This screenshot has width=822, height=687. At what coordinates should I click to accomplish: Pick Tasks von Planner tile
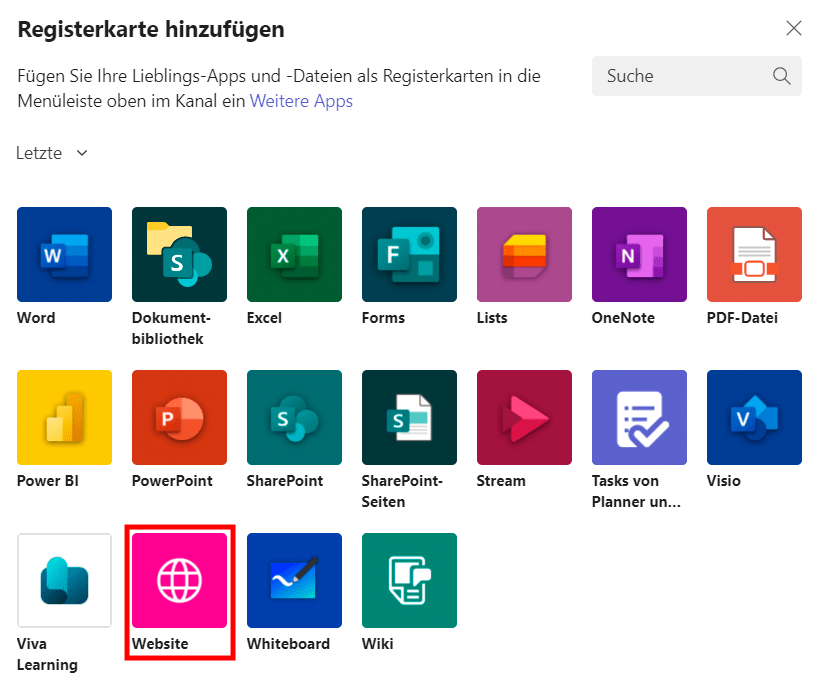pyautogui.click(x=639, y=417)
